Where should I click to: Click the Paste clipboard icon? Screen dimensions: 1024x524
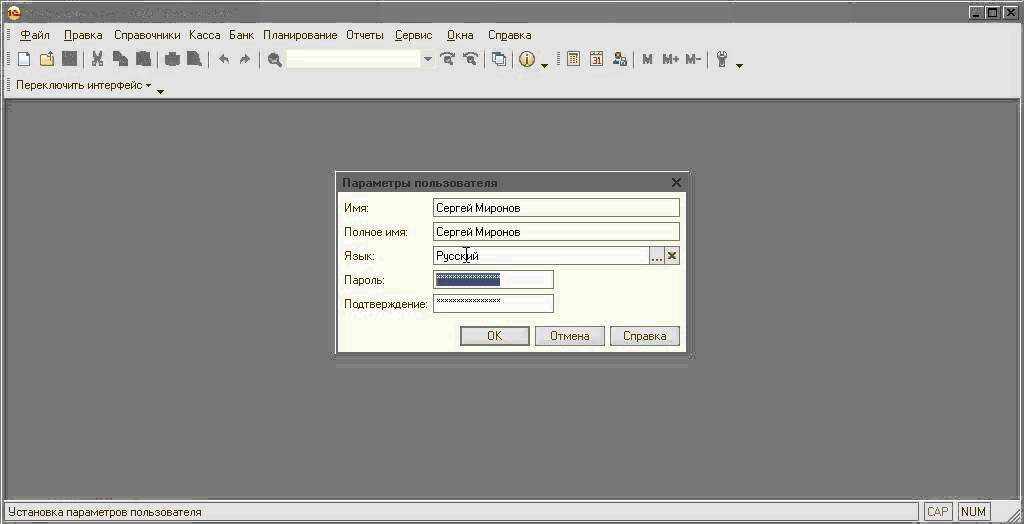pos(143,59)
